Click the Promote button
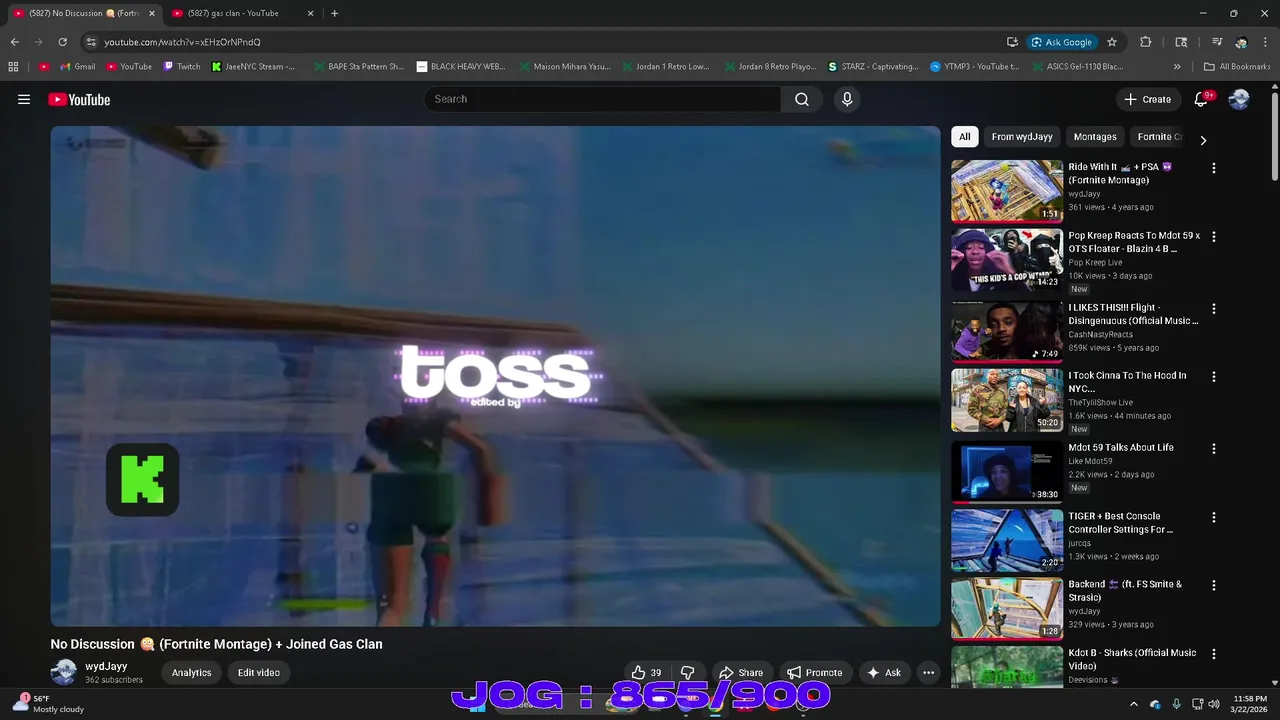This screenshot has height=720, width=1280. [x=814, y=673]
